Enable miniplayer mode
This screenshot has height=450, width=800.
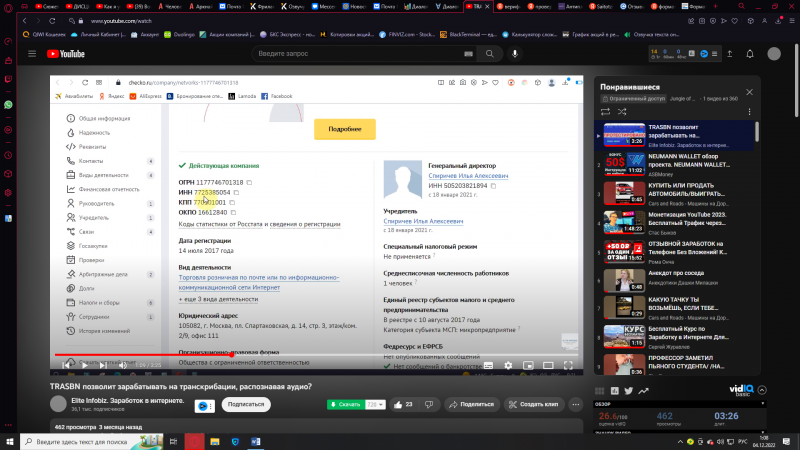coord(528,365)
